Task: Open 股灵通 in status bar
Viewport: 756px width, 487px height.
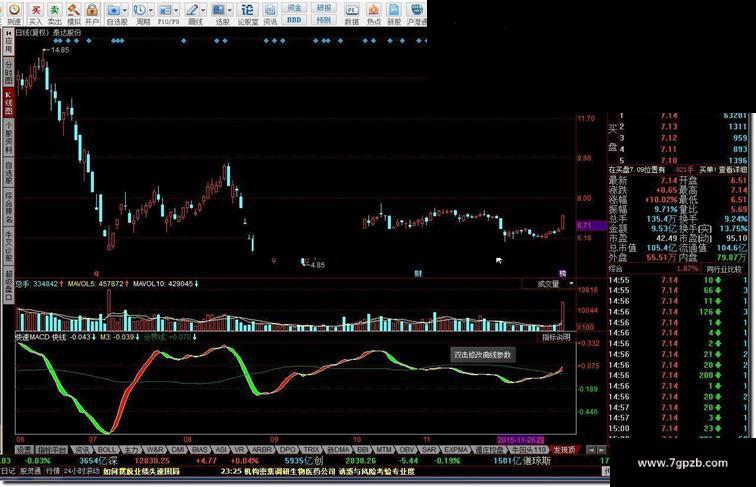Action: pos(30,471)
